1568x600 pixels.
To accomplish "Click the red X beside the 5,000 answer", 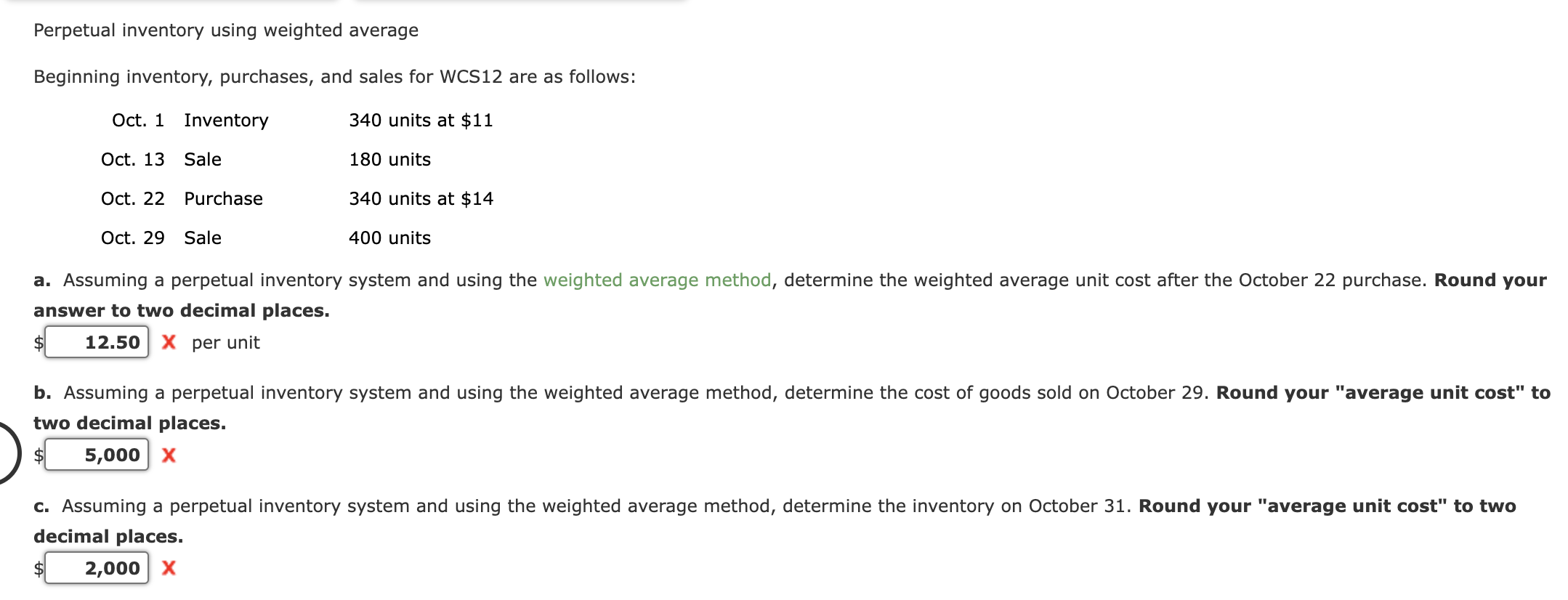I will pos(169,456).
